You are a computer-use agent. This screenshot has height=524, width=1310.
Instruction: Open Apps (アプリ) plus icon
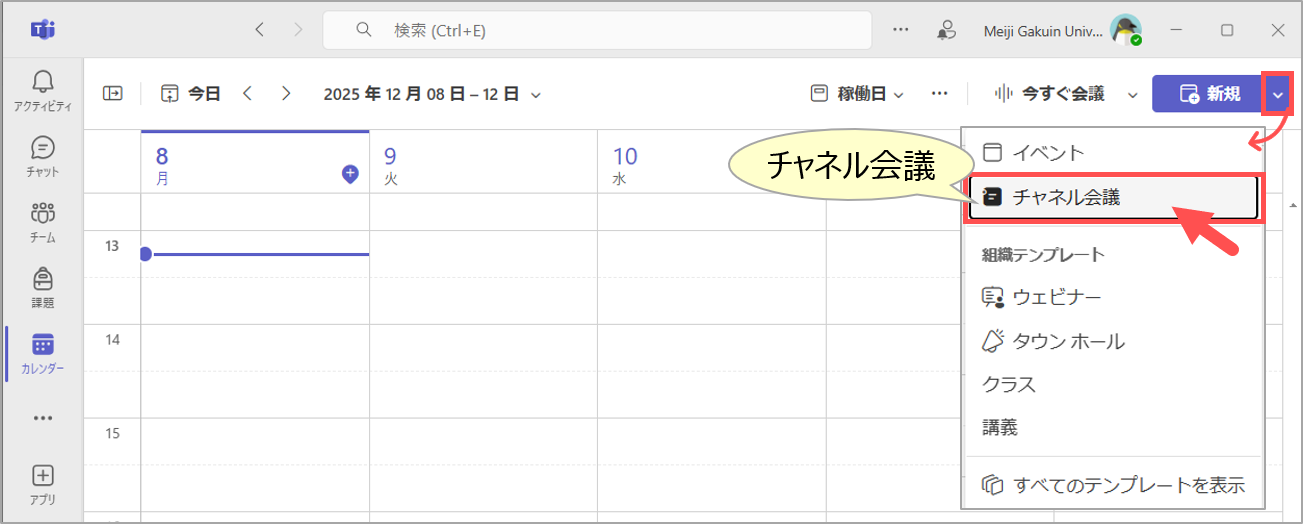point(43,483)
